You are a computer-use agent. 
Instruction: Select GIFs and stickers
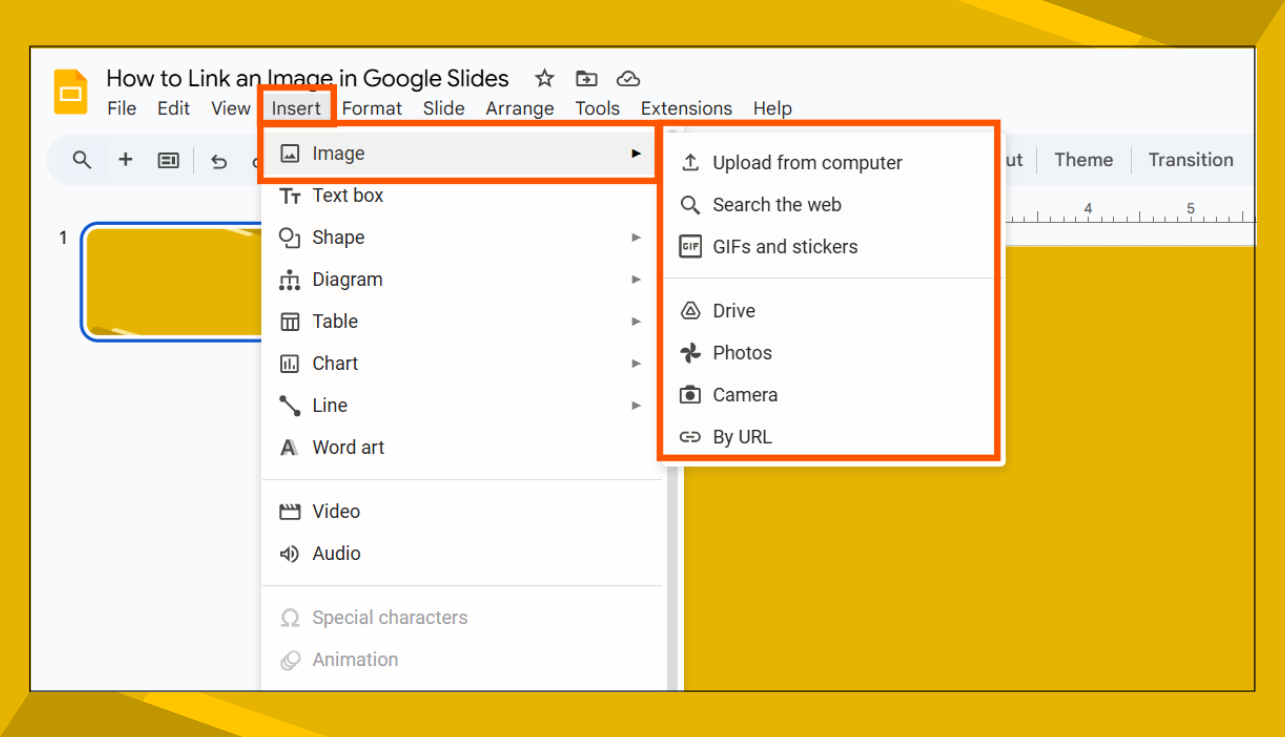point(784,246)
